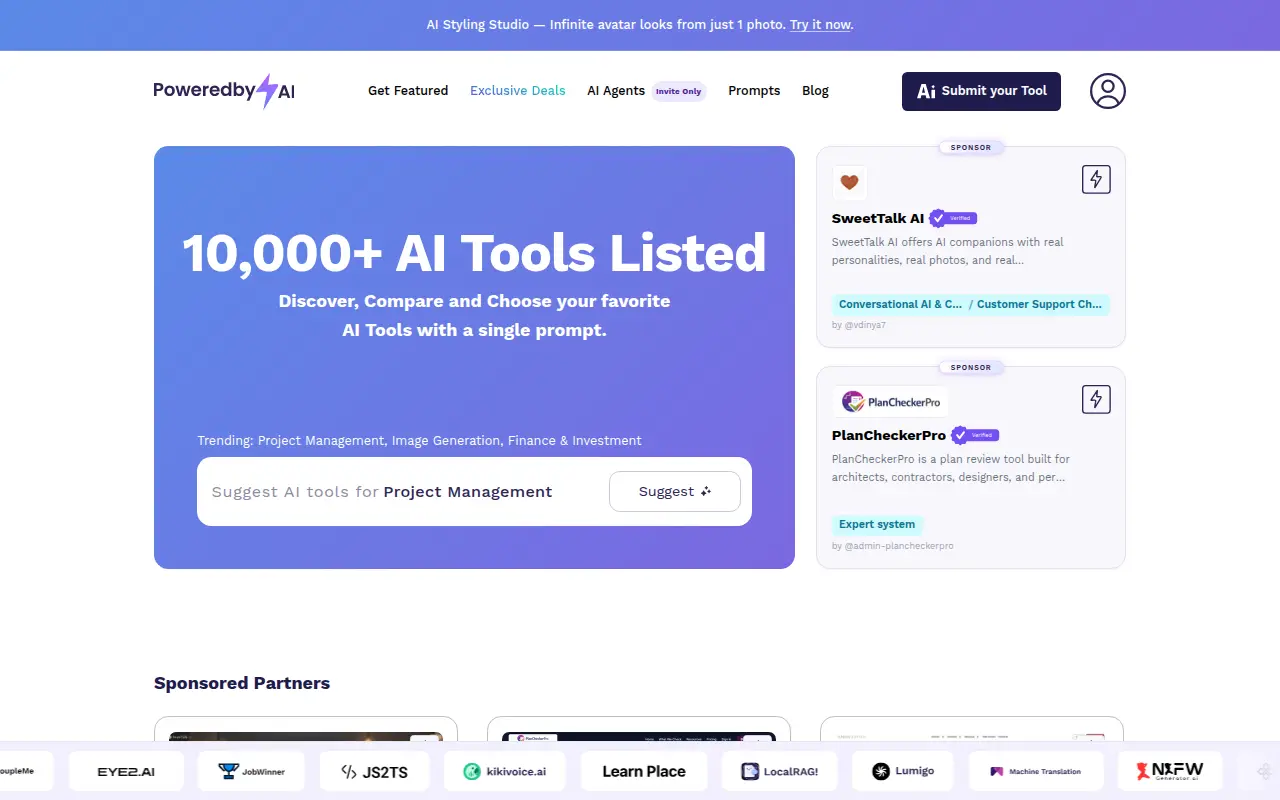Image resolution: width=1280 pixels, height=800 pixels.
Task: Open SweetTalk AI title link
Action: point(878,218)
